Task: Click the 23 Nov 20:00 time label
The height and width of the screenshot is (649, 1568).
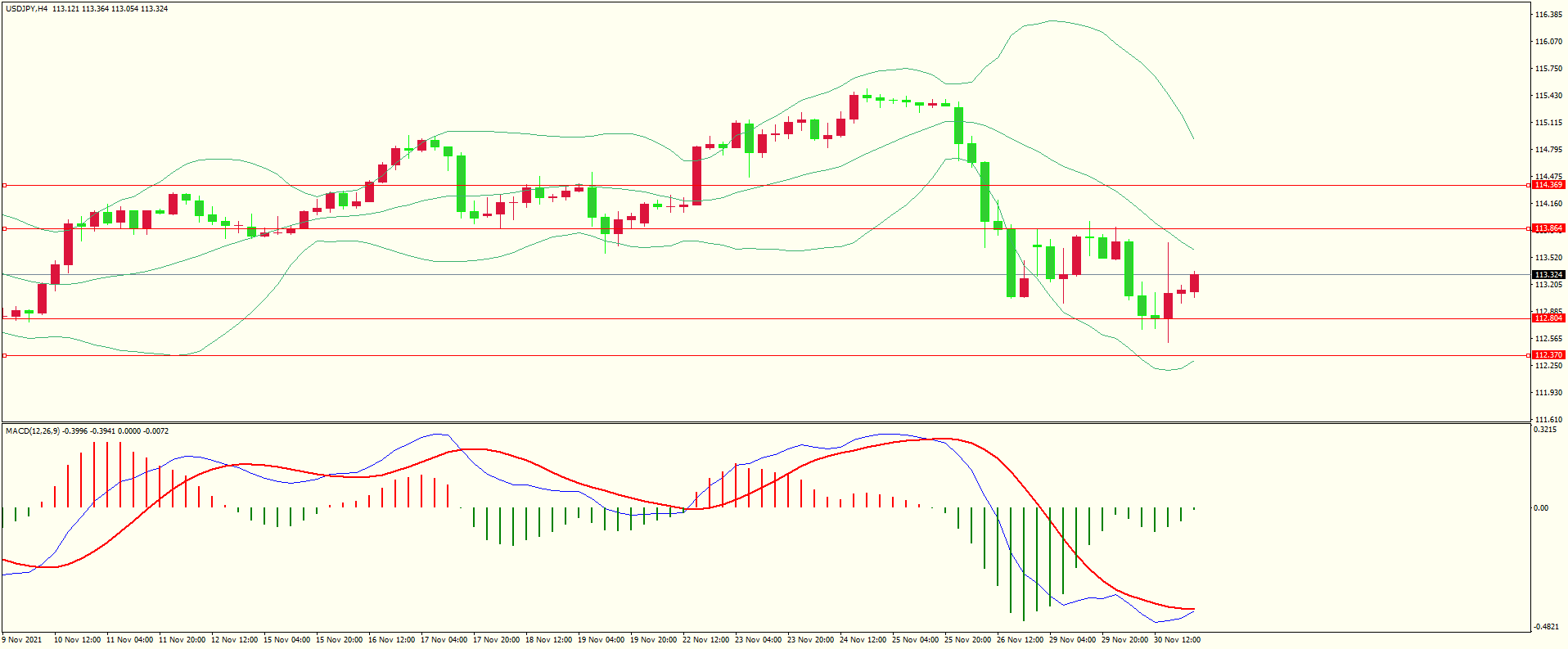Action: point(811,640)
